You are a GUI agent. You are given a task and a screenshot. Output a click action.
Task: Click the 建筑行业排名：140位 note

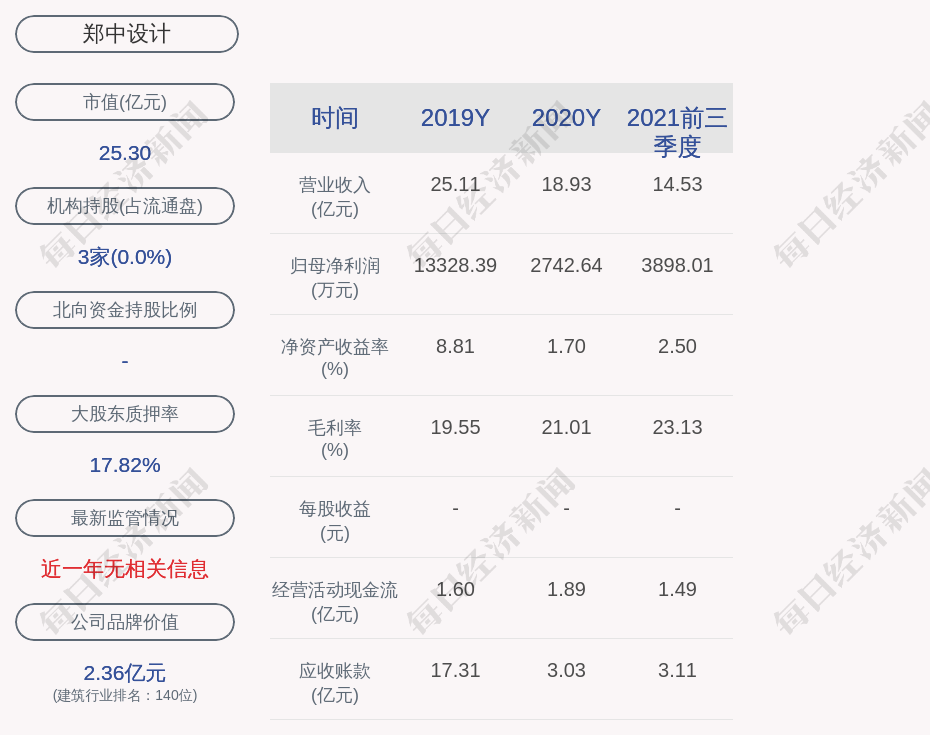pos(125,695)
